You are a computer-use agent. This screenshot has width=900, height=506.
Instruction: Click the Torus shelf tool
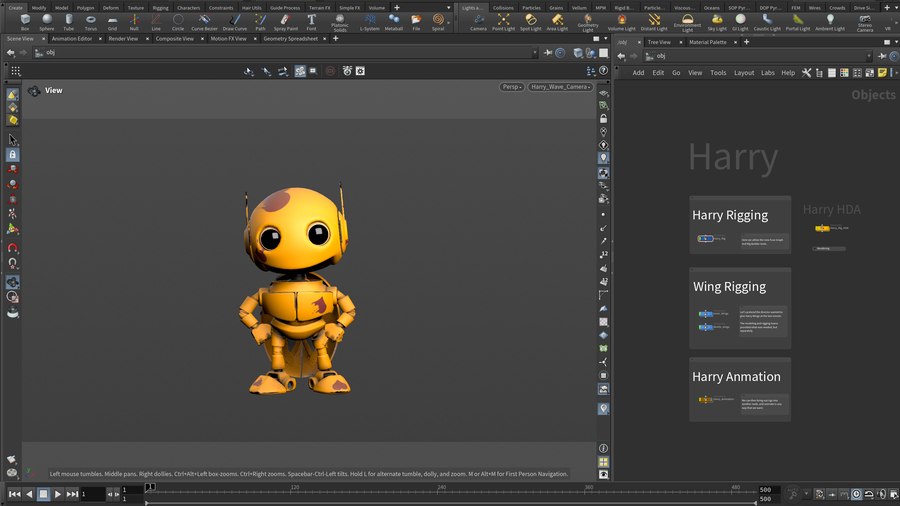[x=91, y=22]
